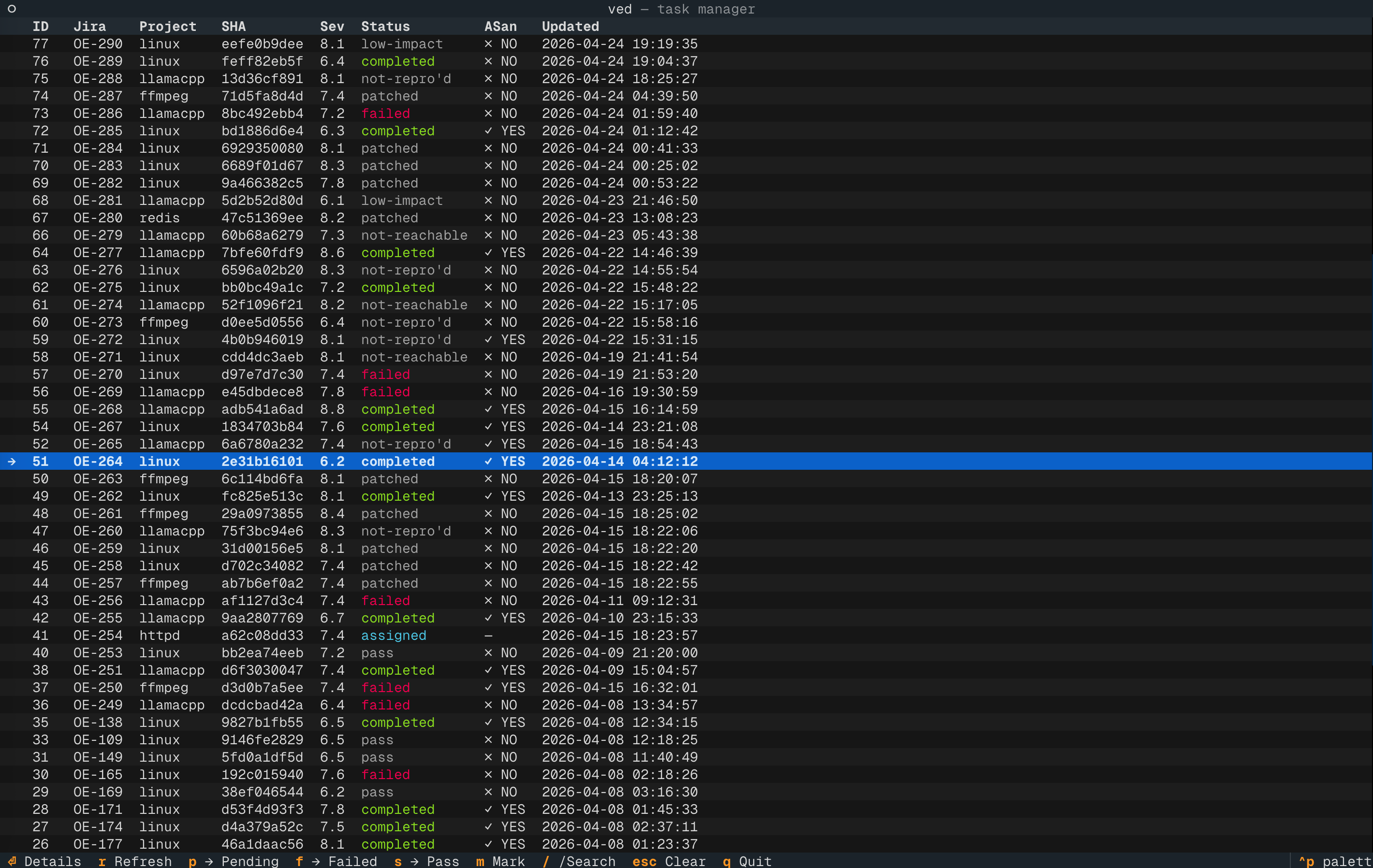This screenshot has width=1373, height=868.
Task: Click timestamp 2026-04-15 18:22:42
Action: click(620, 565)
